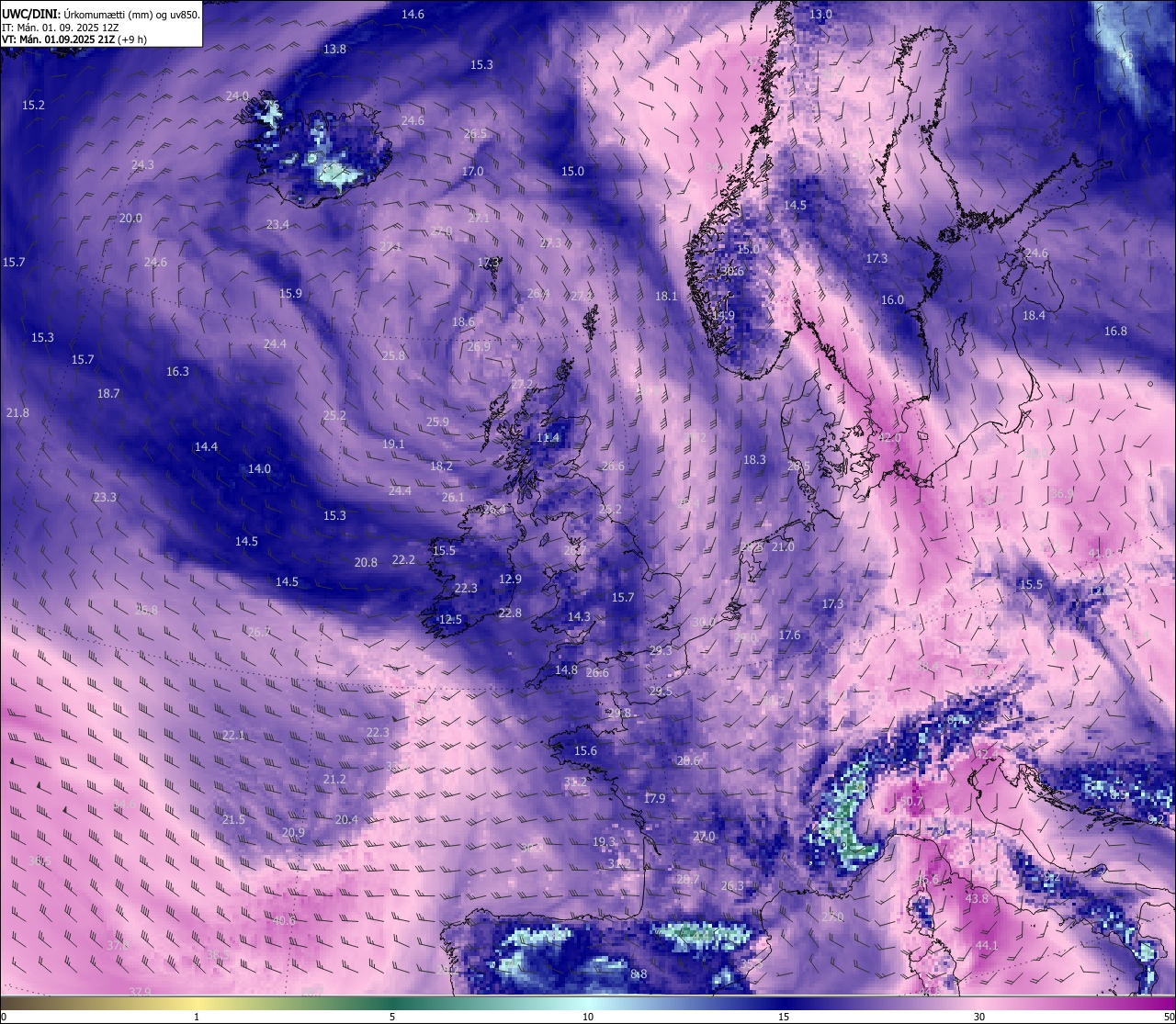
Task: Click the map value 16.0
Action: point(892,299)
